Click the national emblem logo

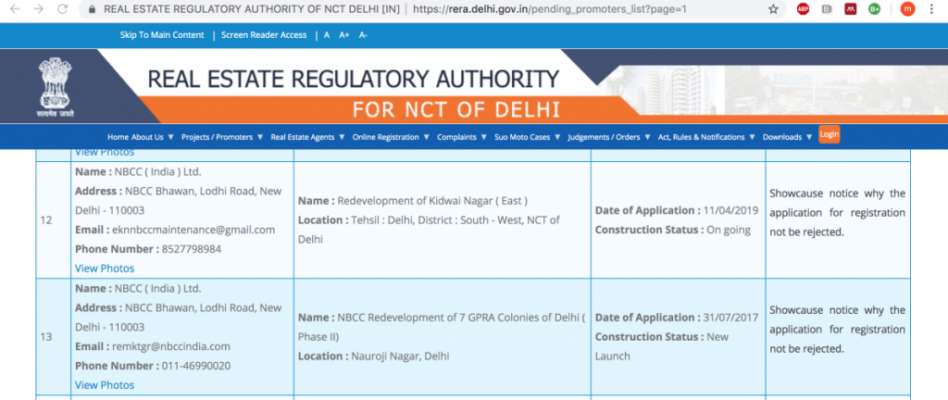tap(55, 86)
